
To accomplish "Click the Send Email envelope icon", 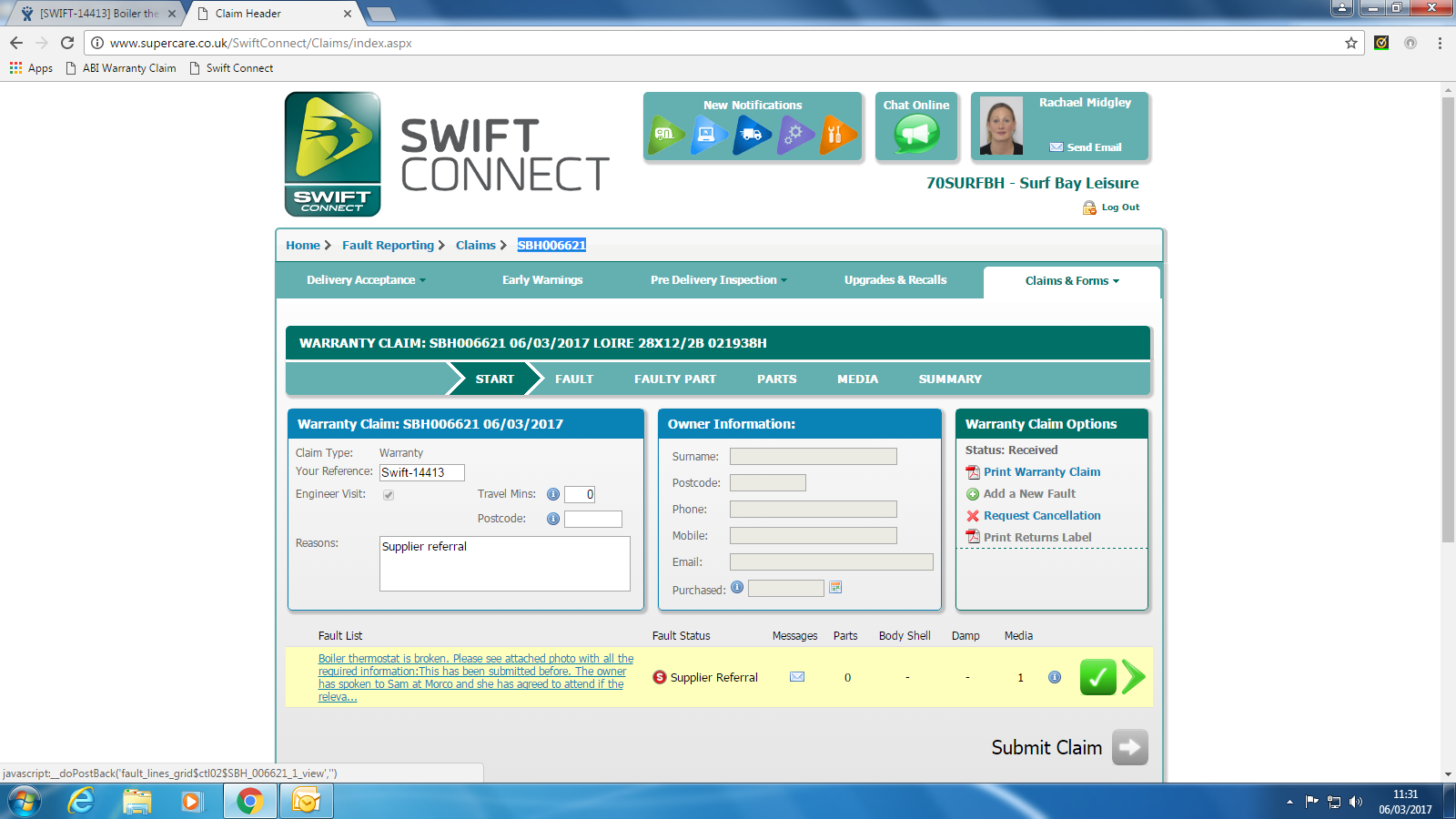I will [x=1057, y=147].
